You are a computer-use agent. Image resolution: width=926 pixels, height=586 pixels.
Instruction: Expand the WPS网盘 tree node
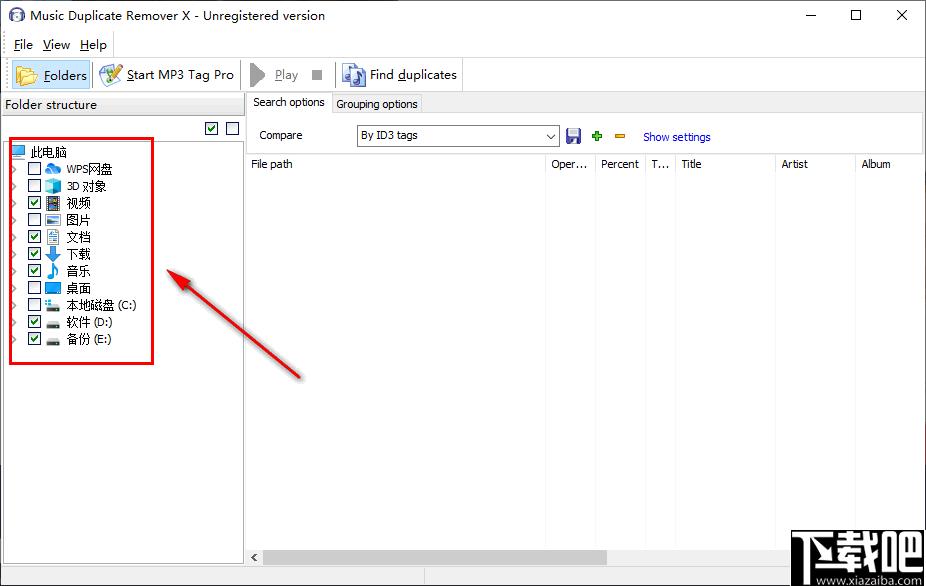(14, 169)
